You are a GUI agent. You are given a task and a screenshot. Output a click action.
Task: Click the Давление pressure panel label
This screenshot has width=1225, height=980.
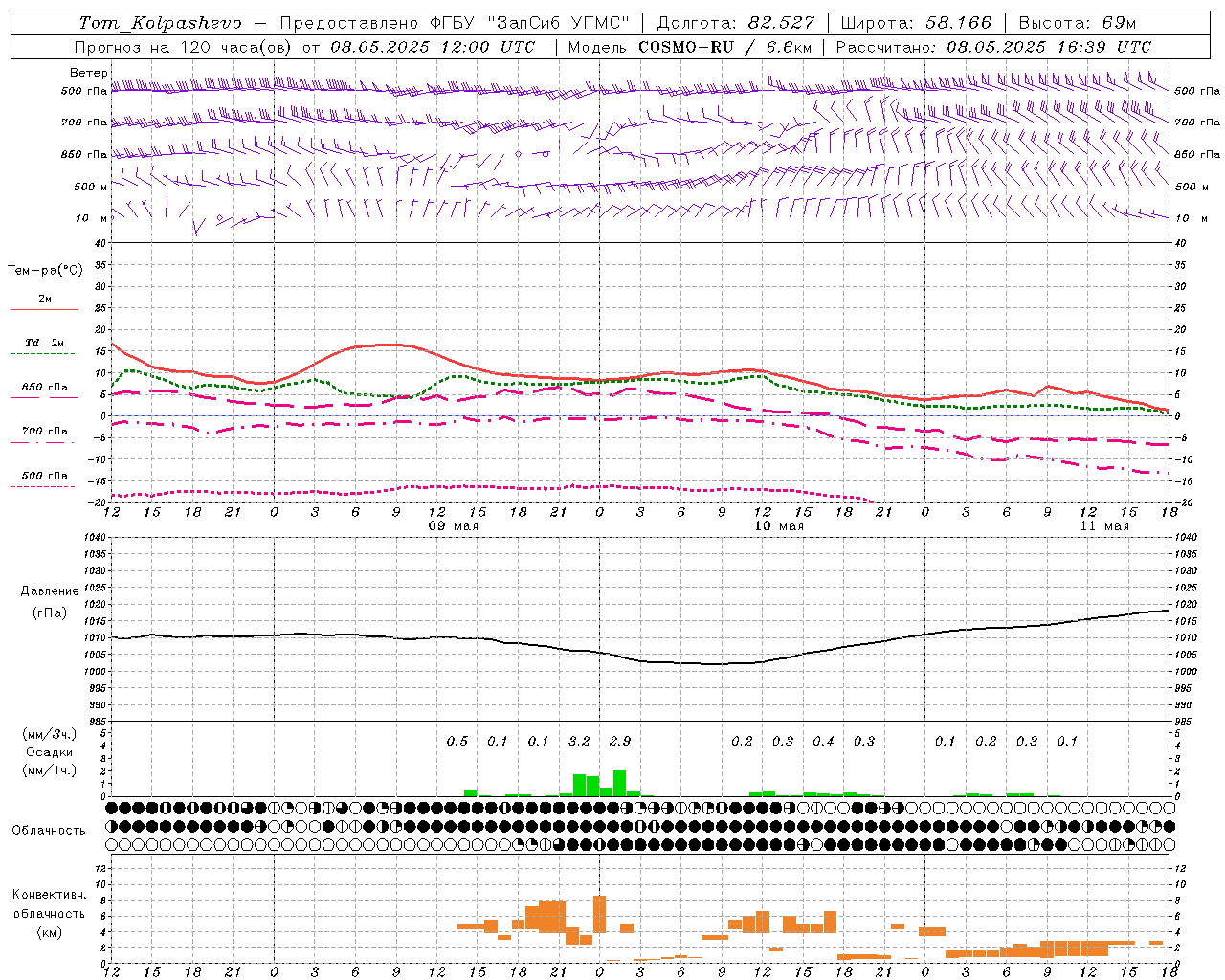(x=50, y=591)
